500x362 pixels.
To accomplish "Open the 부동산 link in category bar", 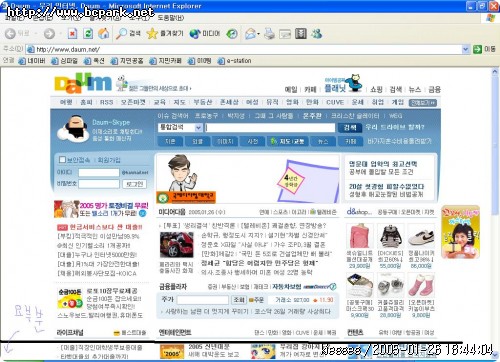I will click(x=203, y=102).
